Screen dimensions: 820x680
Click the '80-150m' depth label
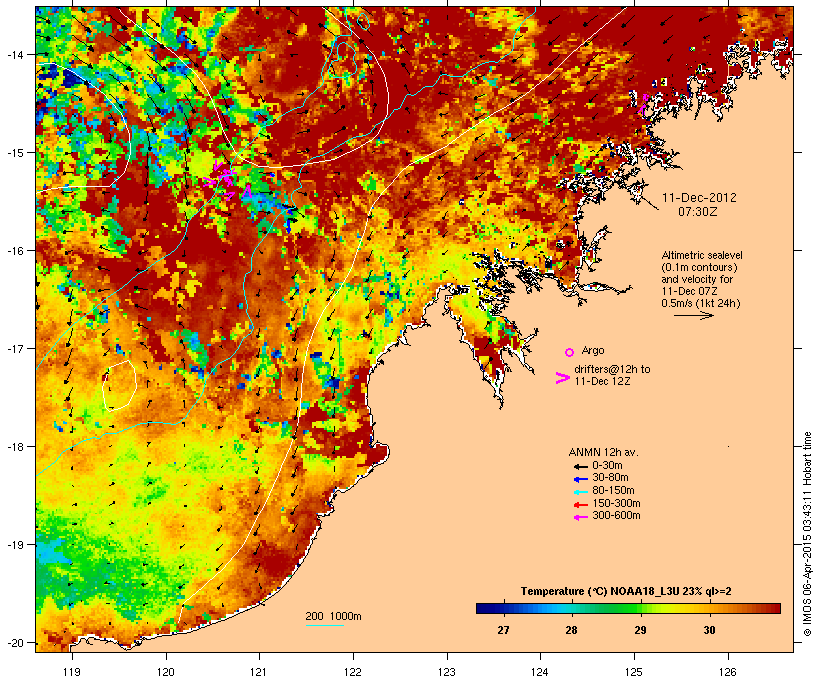pyautogui.click(x=613, y=491)
